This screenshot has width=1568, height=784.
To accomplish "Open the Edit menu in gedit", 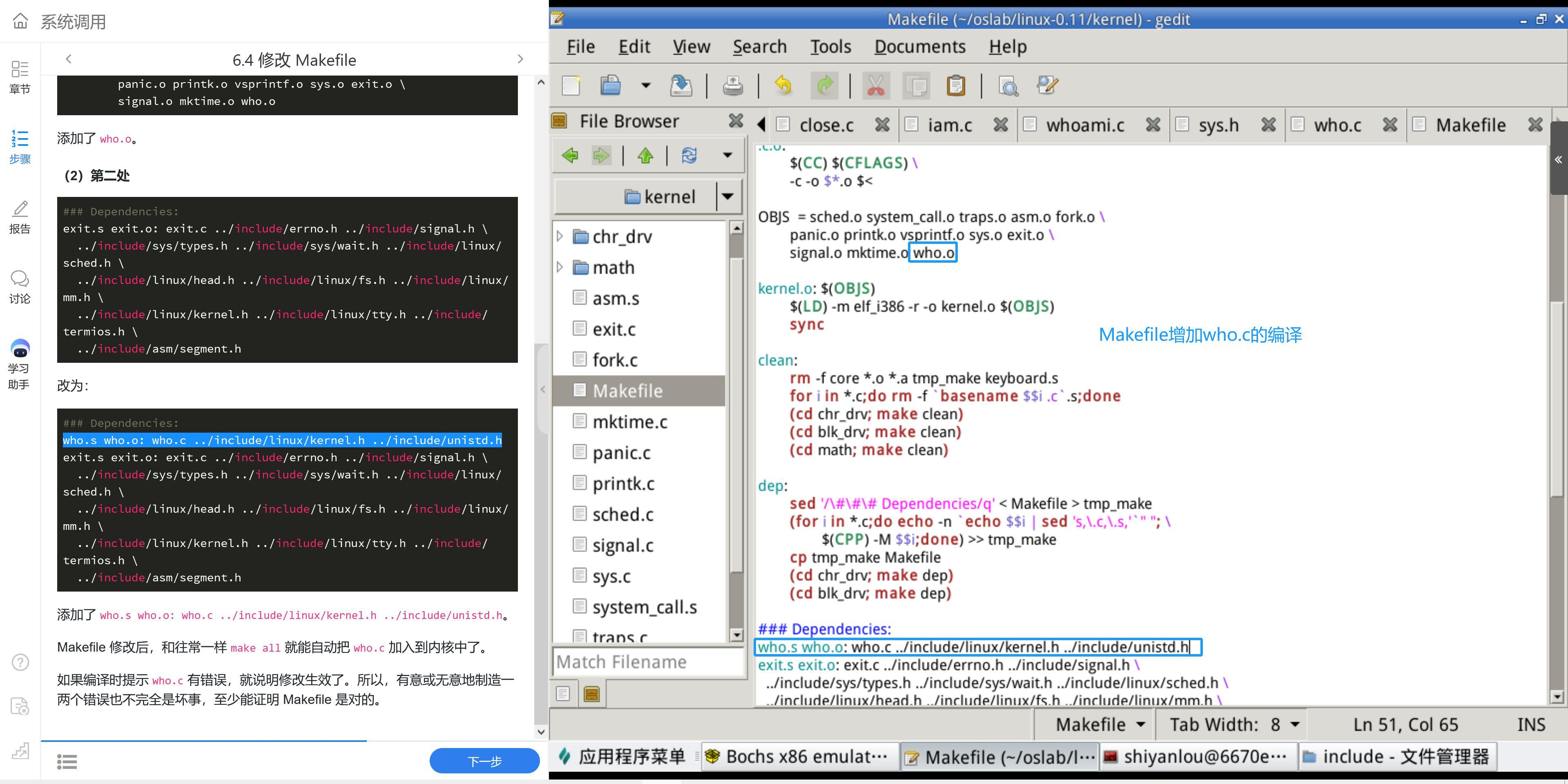I will point(634,46).
